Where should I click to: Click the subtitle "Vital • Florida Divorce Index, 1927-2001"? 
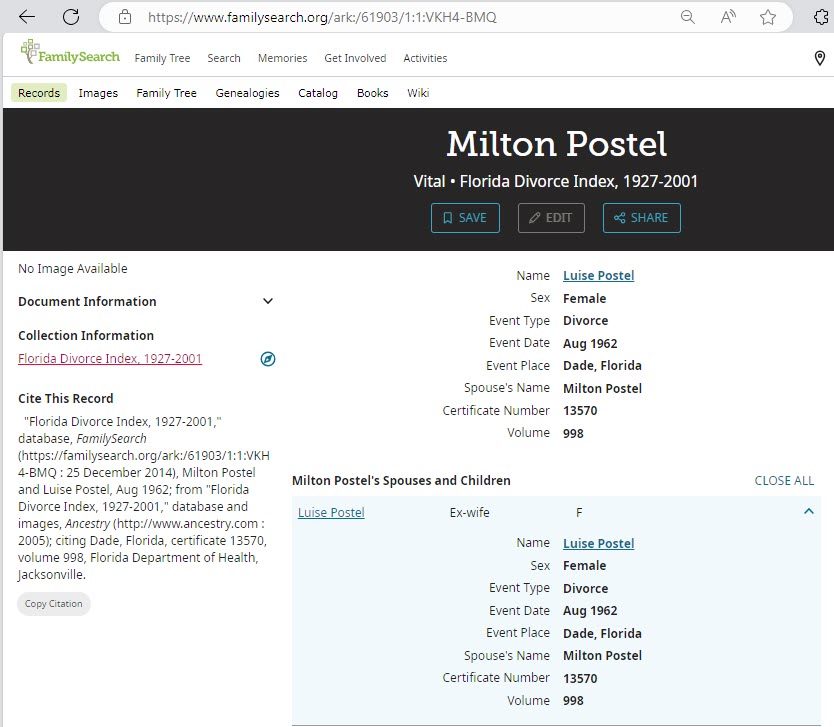(x=556, y=181)
